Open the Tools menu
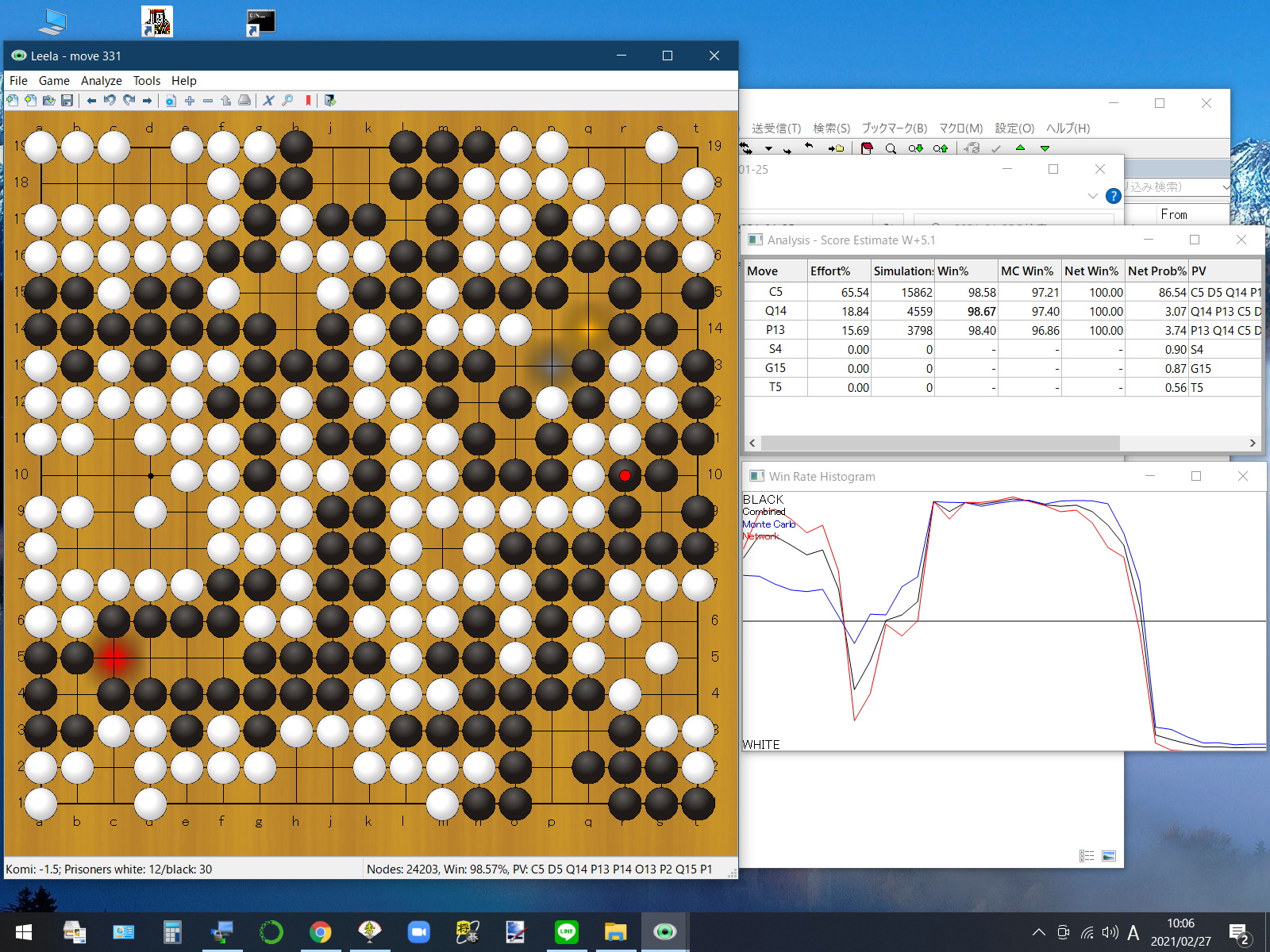This screenshot has width=1270, height=952. pos(146,81)
